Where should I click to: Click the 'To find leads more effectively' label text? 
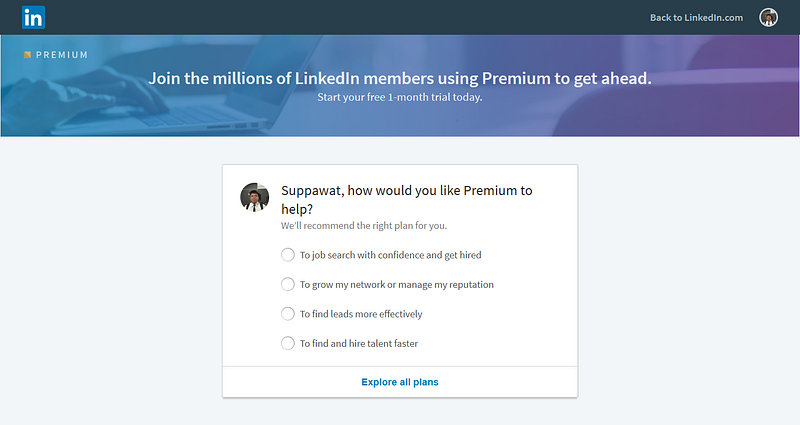tap(361, 314)
